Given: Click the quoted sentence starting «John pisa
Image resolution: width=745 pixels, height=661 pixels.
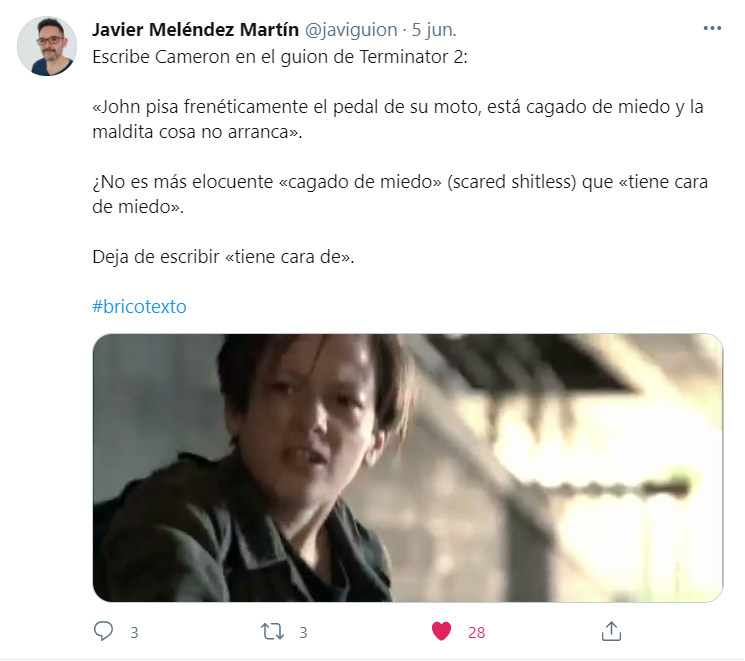Looking at the screenshot, I should (x=398, y=119).
